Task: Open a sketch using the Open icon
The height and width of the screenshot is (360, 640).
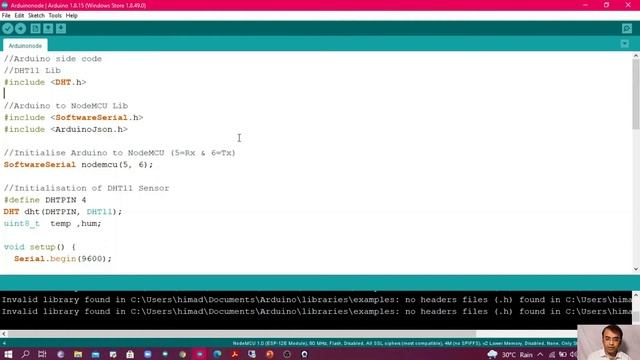Action: coord(48,29)
